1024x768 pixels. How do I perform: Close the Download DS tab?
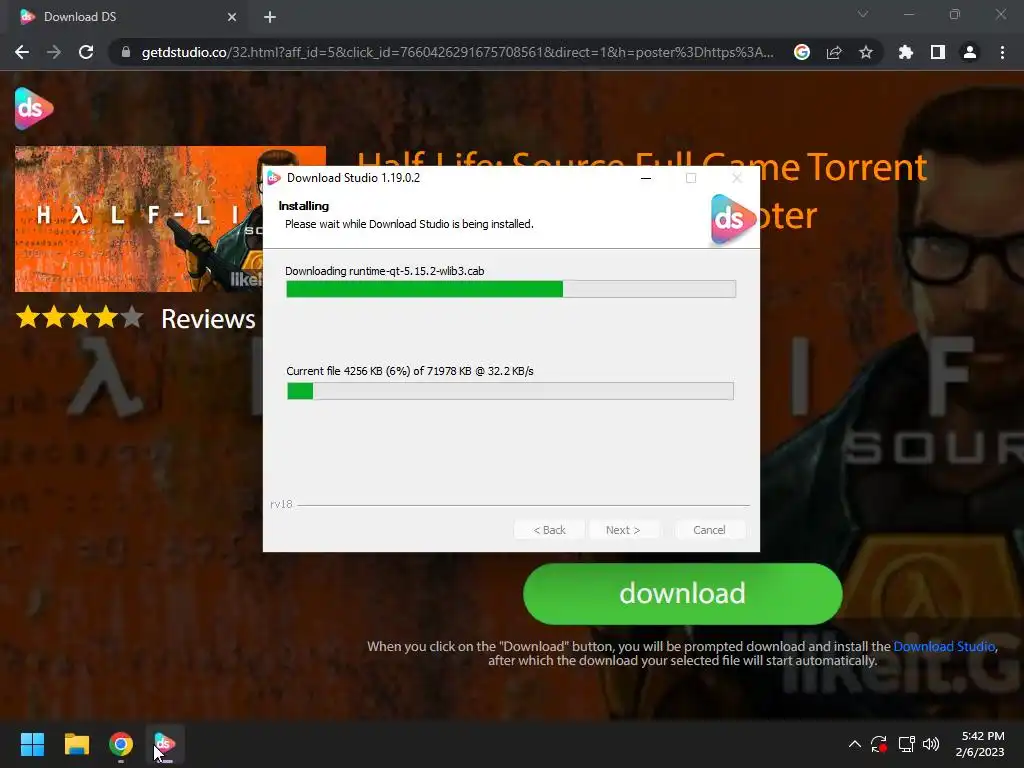pos(232,17)
